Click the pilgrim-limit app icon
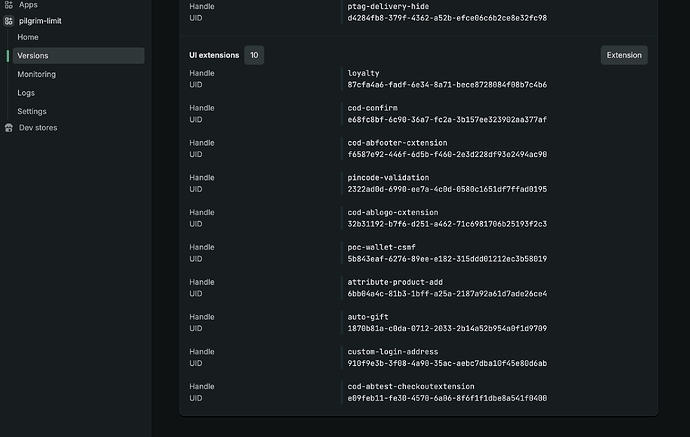The width and height of the screenshot is (690, 437). point(9,21)
